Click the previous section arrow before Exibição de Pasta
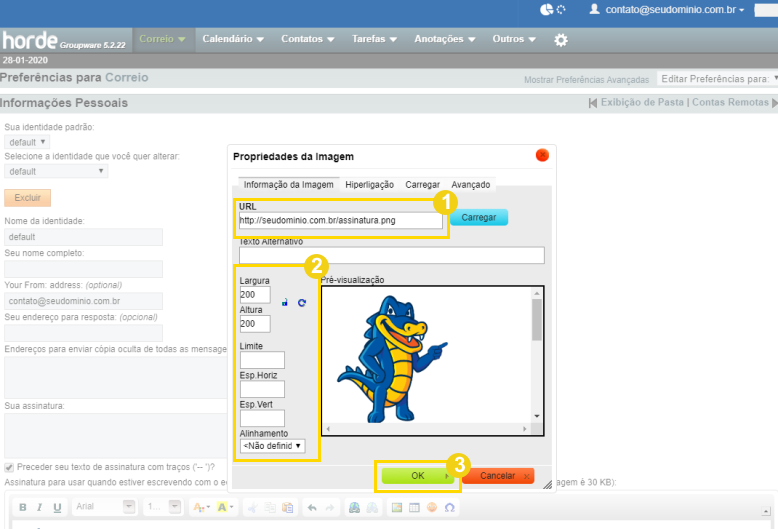 pos(592,103)
